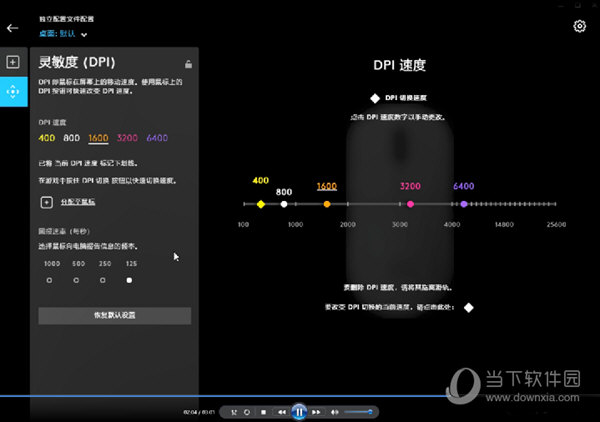
Task: Select 3200 in the panel's DPI speed list
Action: (127, 138)
